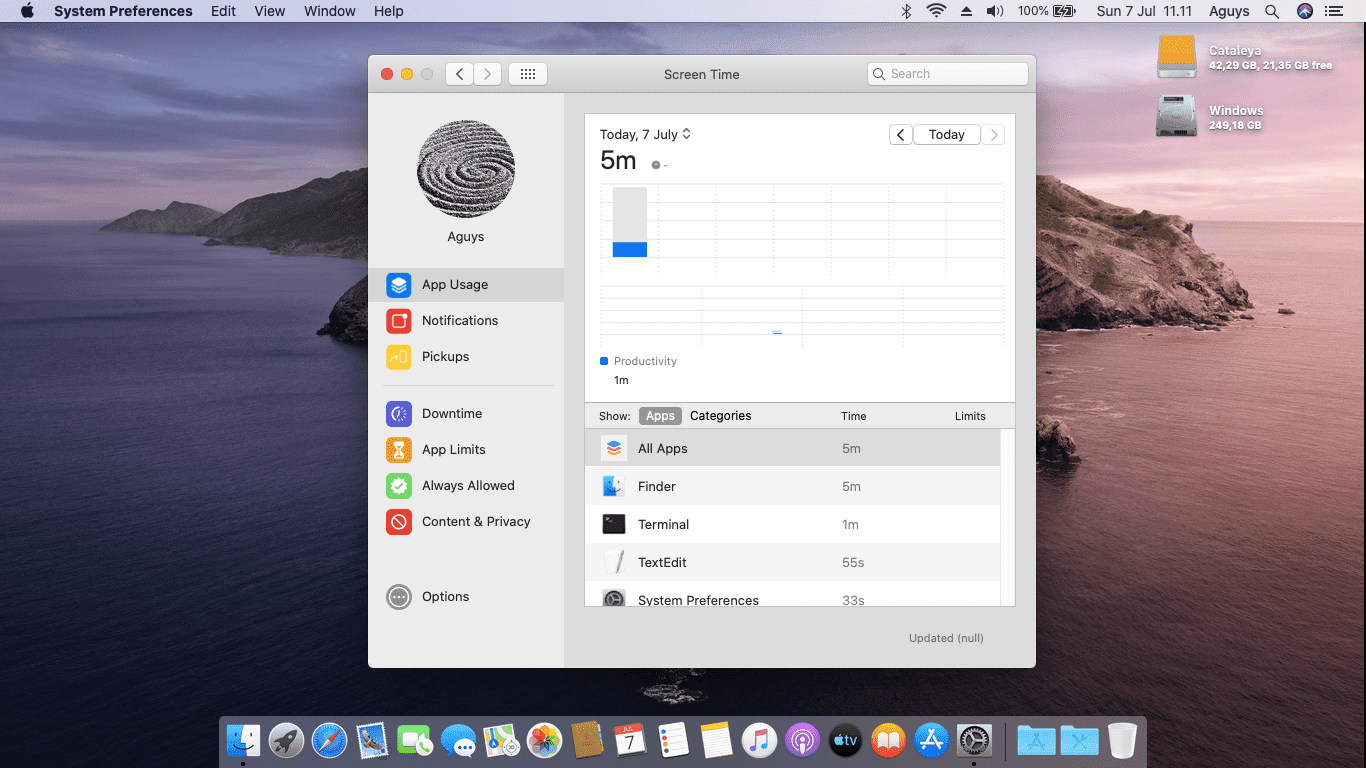
Task: Select the Finder row
Action: [x=792, y=487]
